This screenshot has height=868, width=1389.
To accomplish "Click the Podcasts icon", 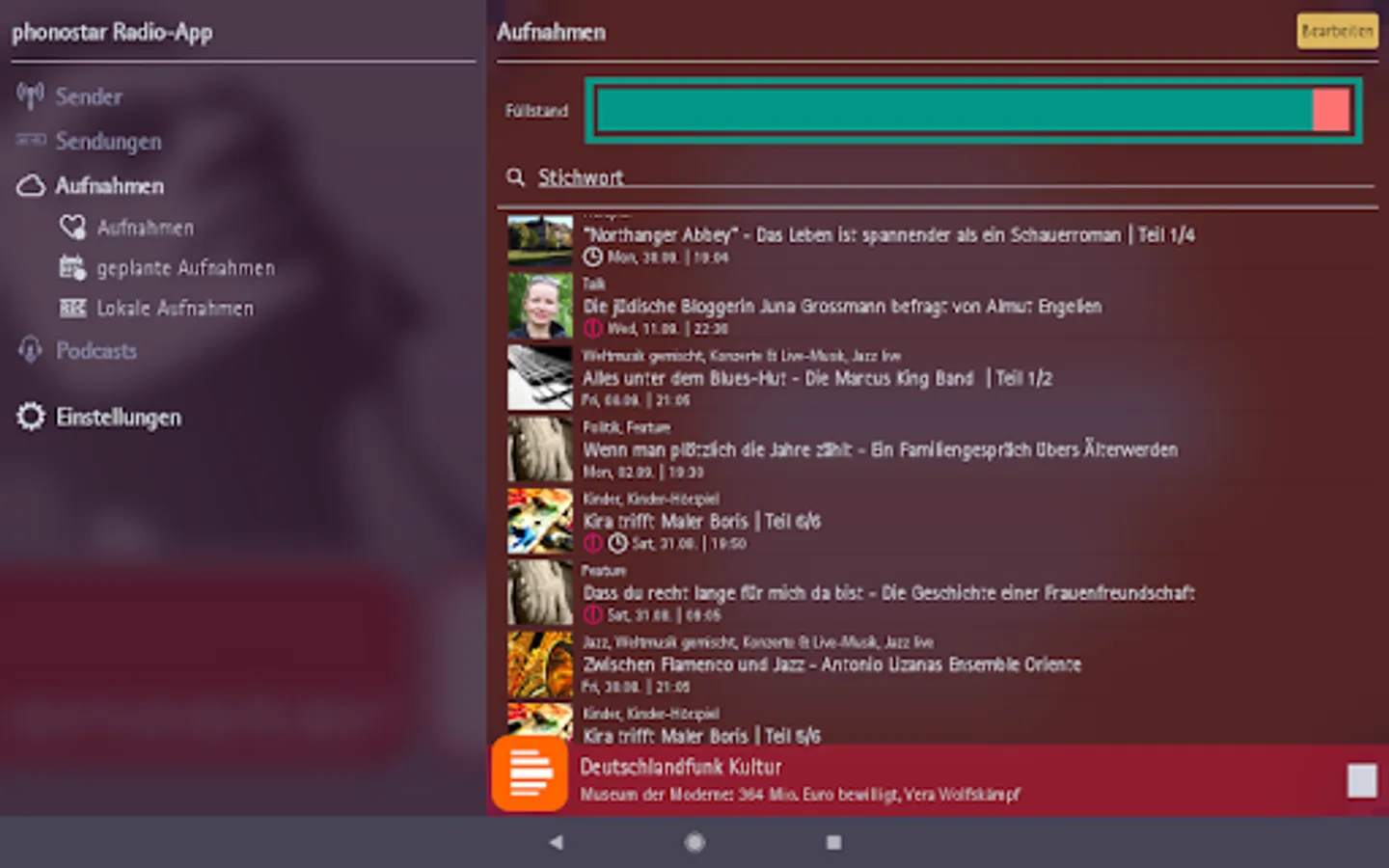I will (31, 350).
